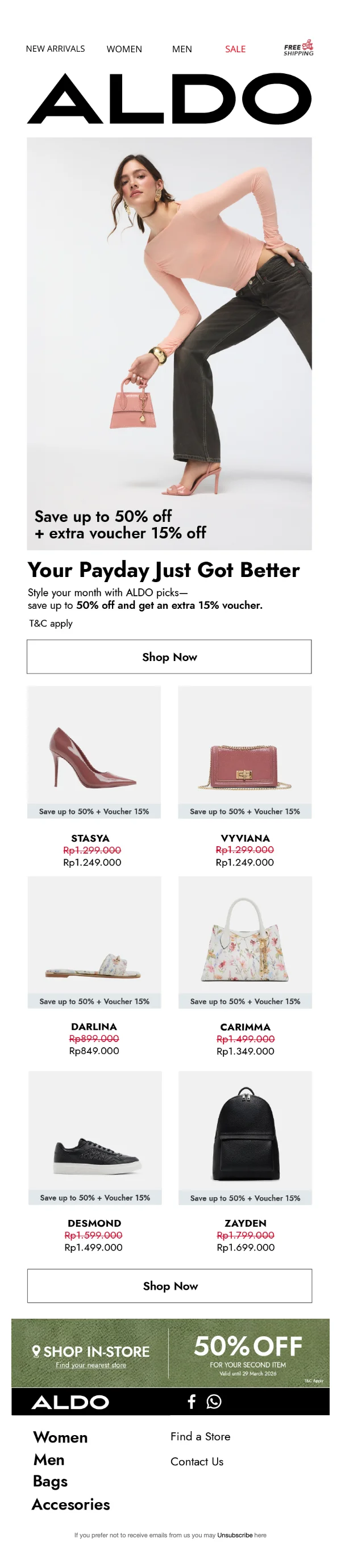The width and height of the screenshot is (341, 1568).
Task: Click the store location pin icon
Action: (x=36, y=1351)
